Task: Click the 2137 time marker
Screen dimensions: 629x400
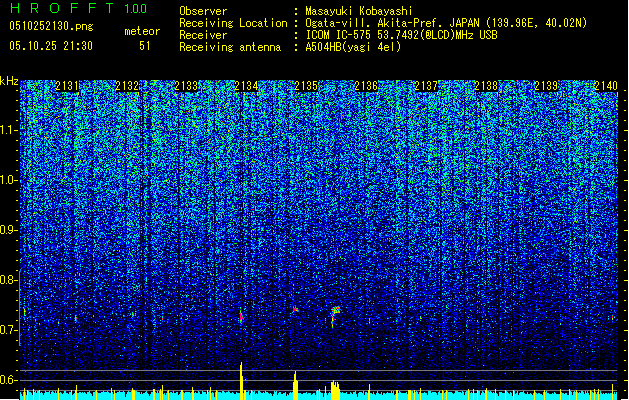Action: tap(426, 86)
